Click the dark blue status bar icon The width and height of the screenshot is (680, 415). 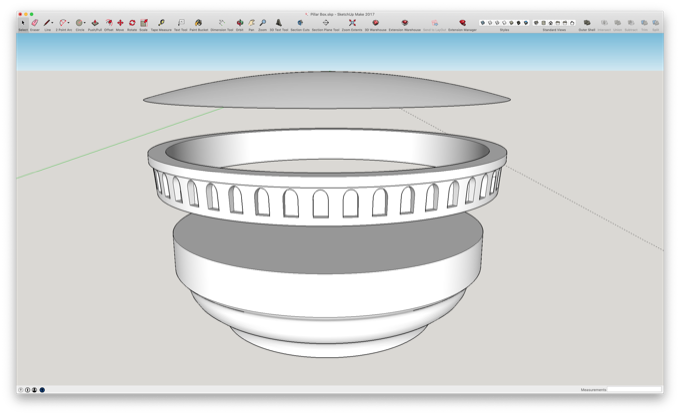[x=42, y=390]
